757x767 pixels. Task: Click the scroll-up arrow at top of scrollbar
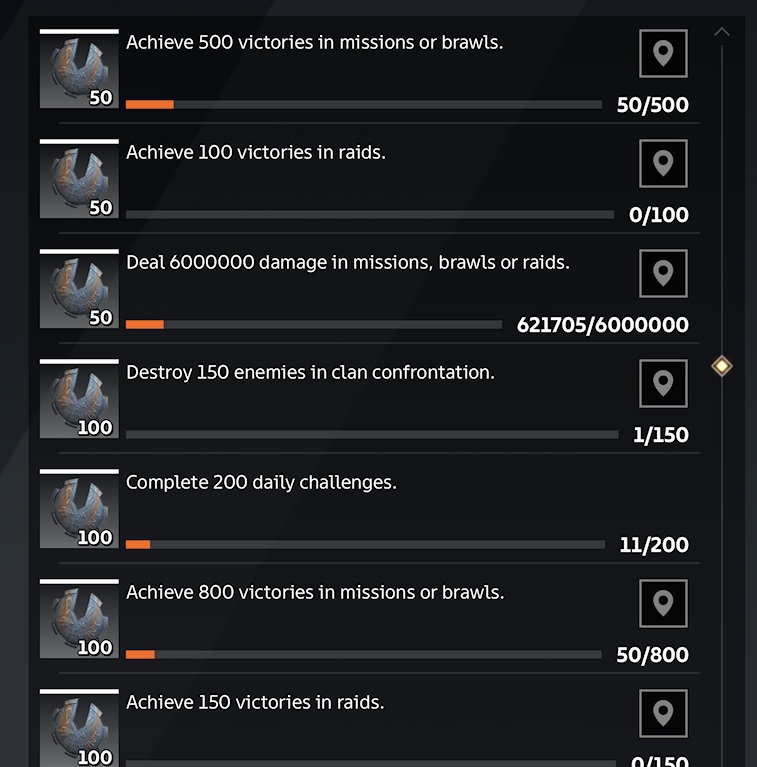coord(722,32)
